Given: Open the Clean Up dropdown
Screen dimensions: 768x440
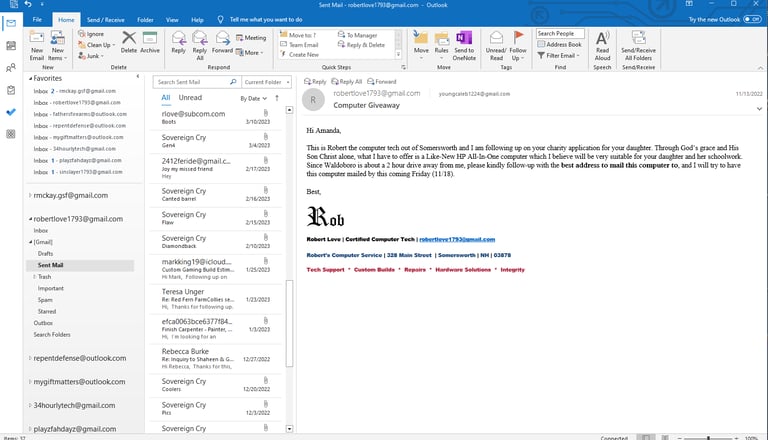Looking at the screenshot, I should point(96,45).
